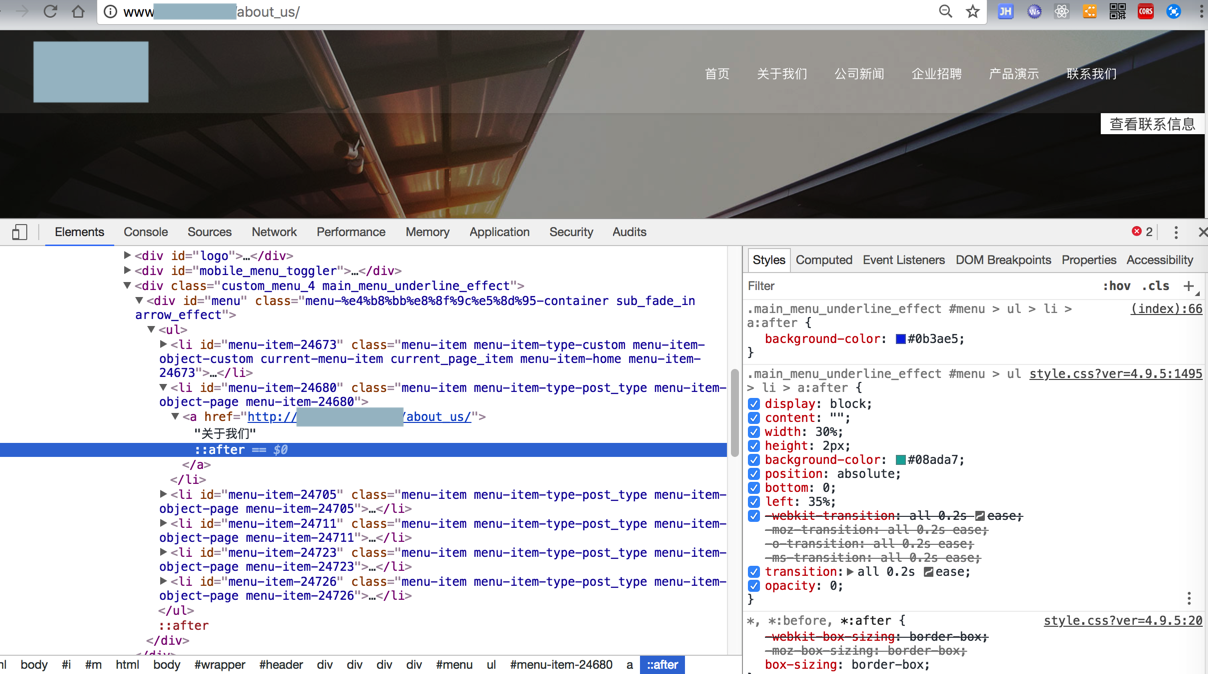The height and width of the screenshot is (674, 1208).
Task: Switch to the Sources tab
Action: tap(209, 232)
